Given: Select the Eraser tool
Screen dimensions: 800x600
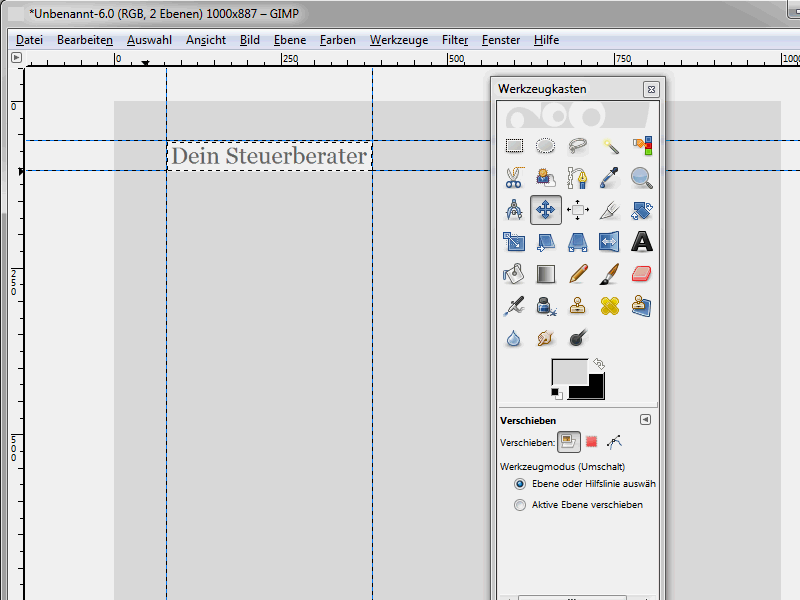Looking at the screenshot, I should tap(642, 274).
